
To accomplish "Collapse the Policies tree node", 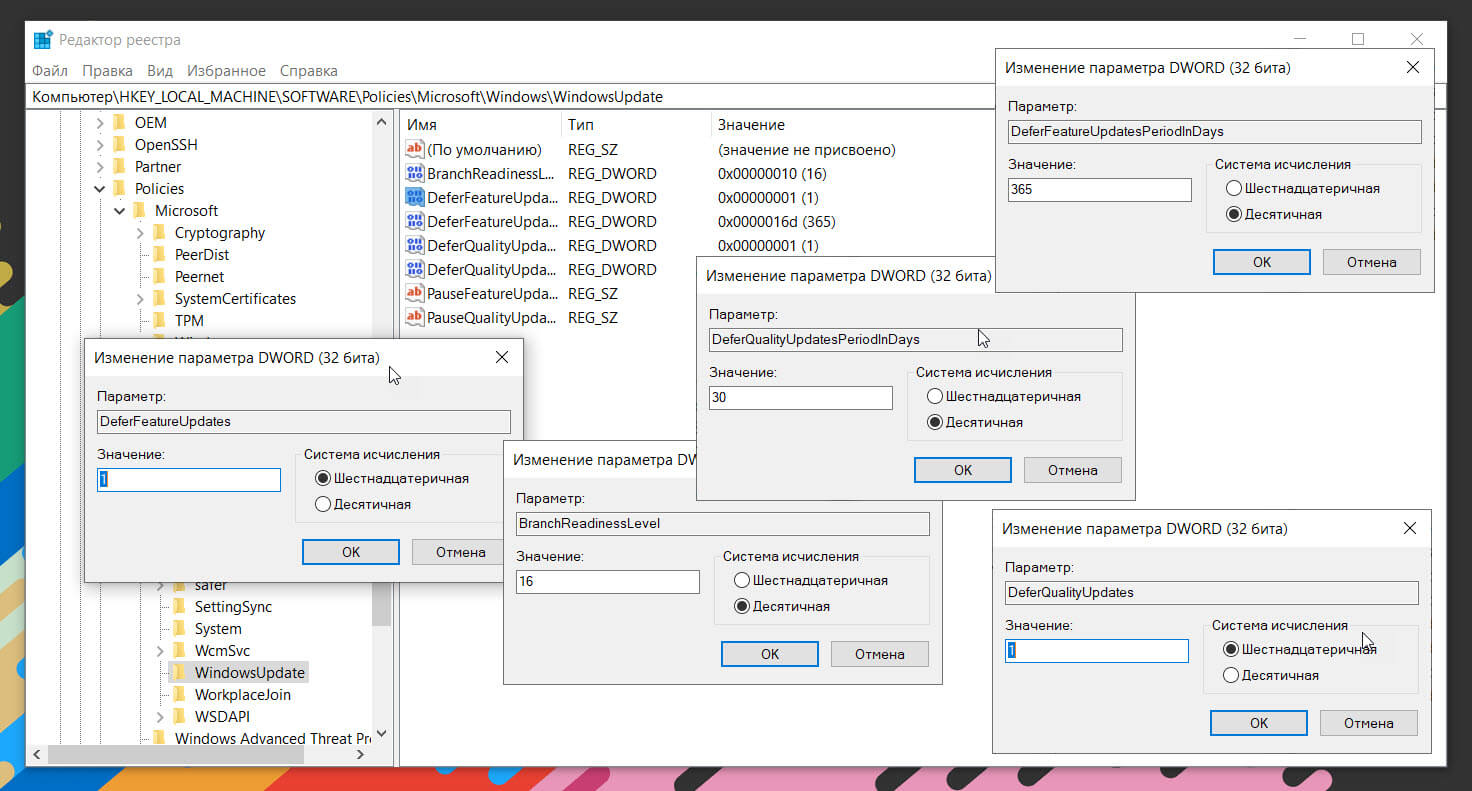I will pos(100,189).
